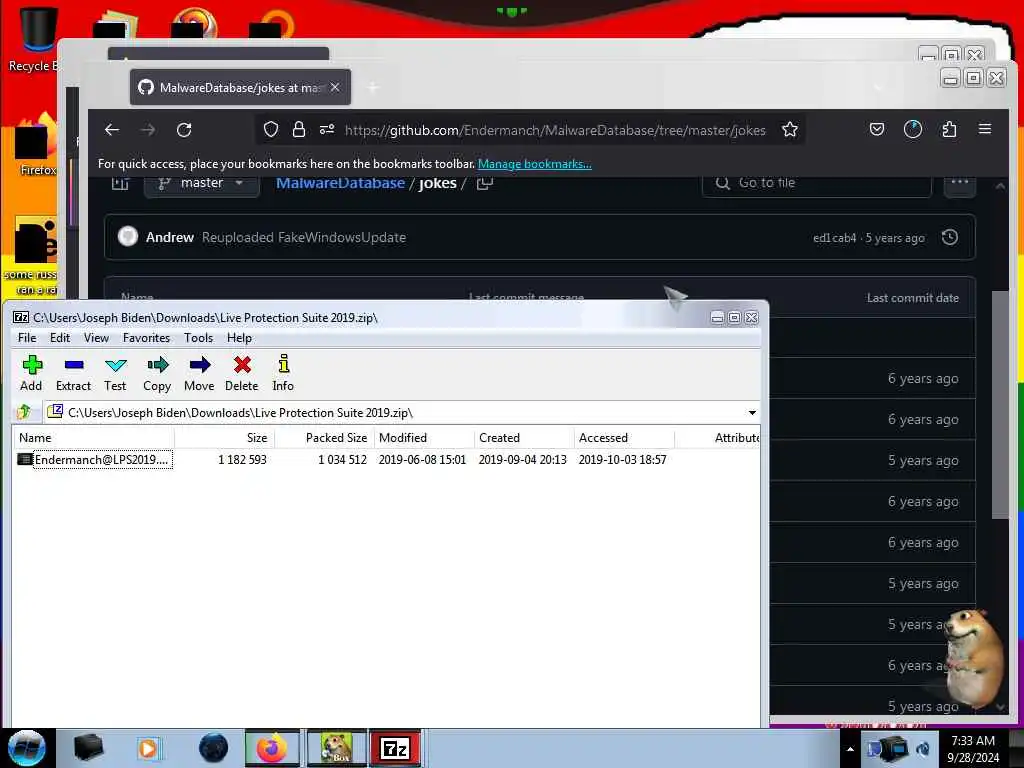Run Test on the archive

(x=115, y=374)
